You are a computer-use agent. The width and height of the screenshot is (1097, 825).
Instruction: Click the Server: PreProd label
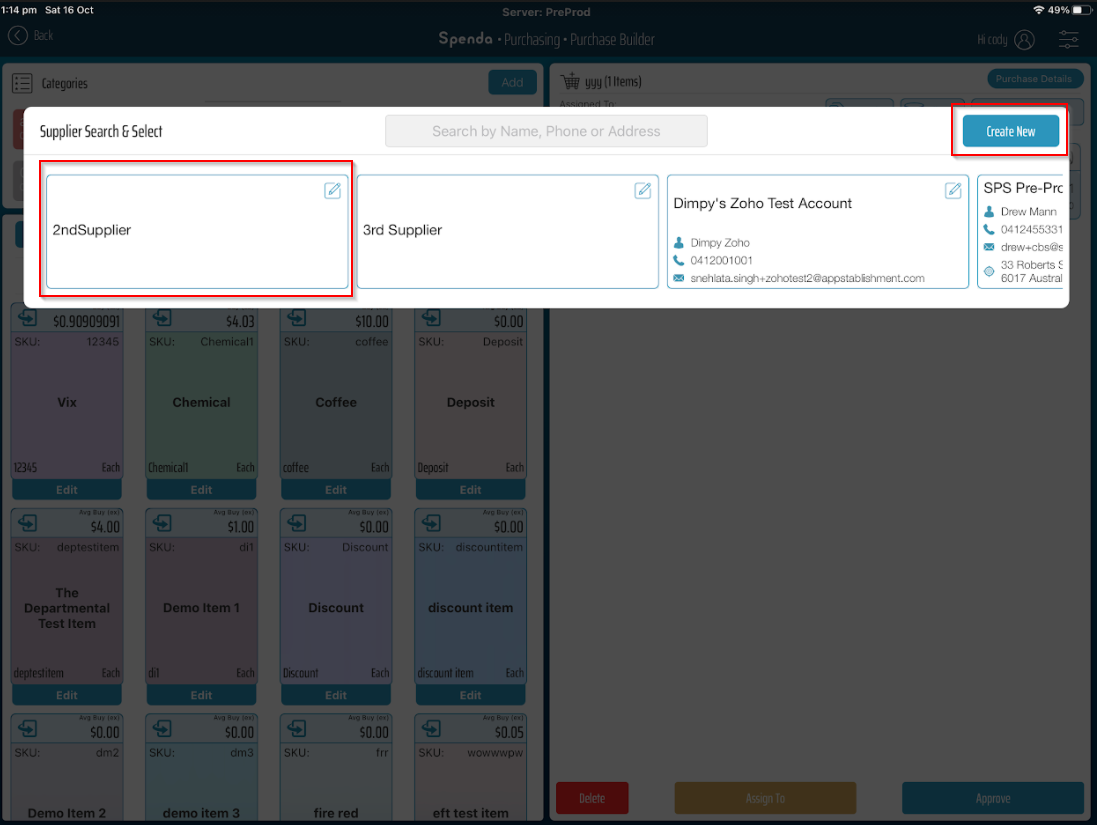546,12
